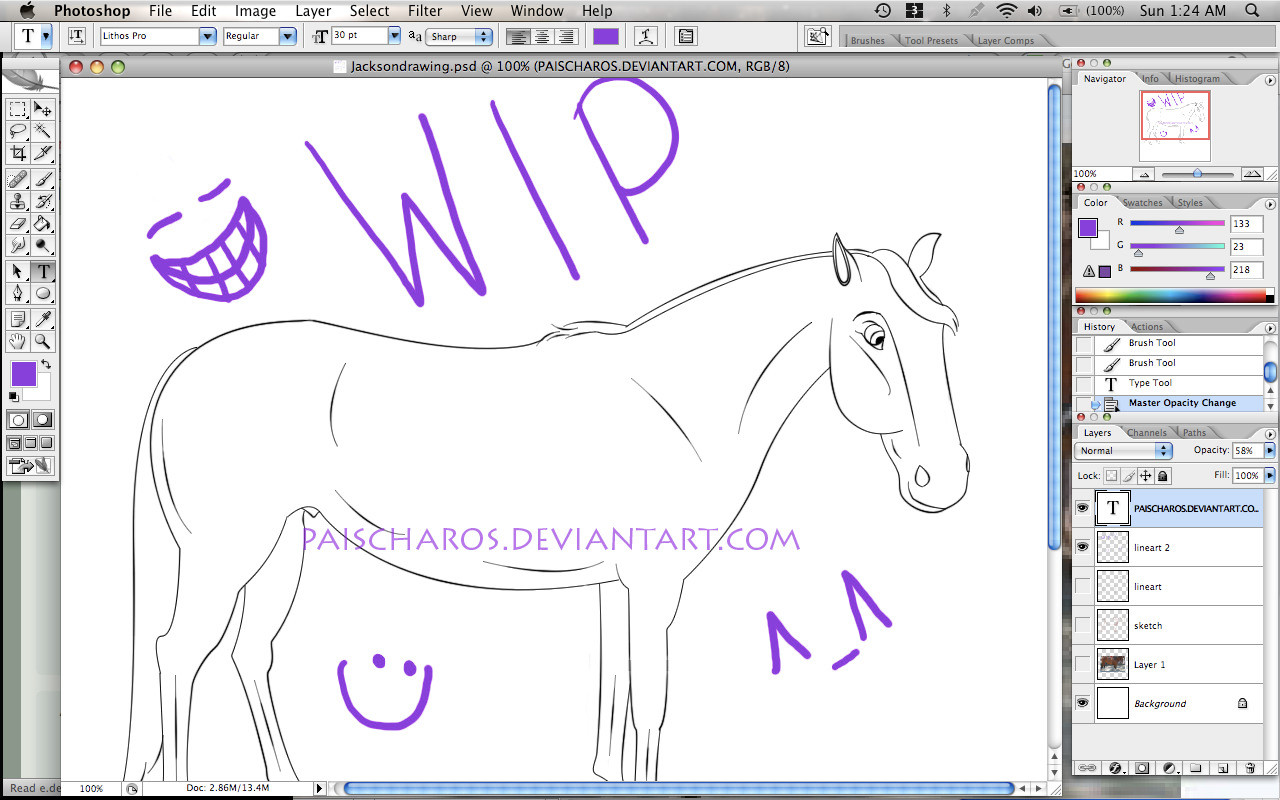Image resolution: width=1280 pixels, height=800 pixels.
Task: Click the foreground color swatch in toolbox
Action: pyautogui.click(x=23, y=375)
